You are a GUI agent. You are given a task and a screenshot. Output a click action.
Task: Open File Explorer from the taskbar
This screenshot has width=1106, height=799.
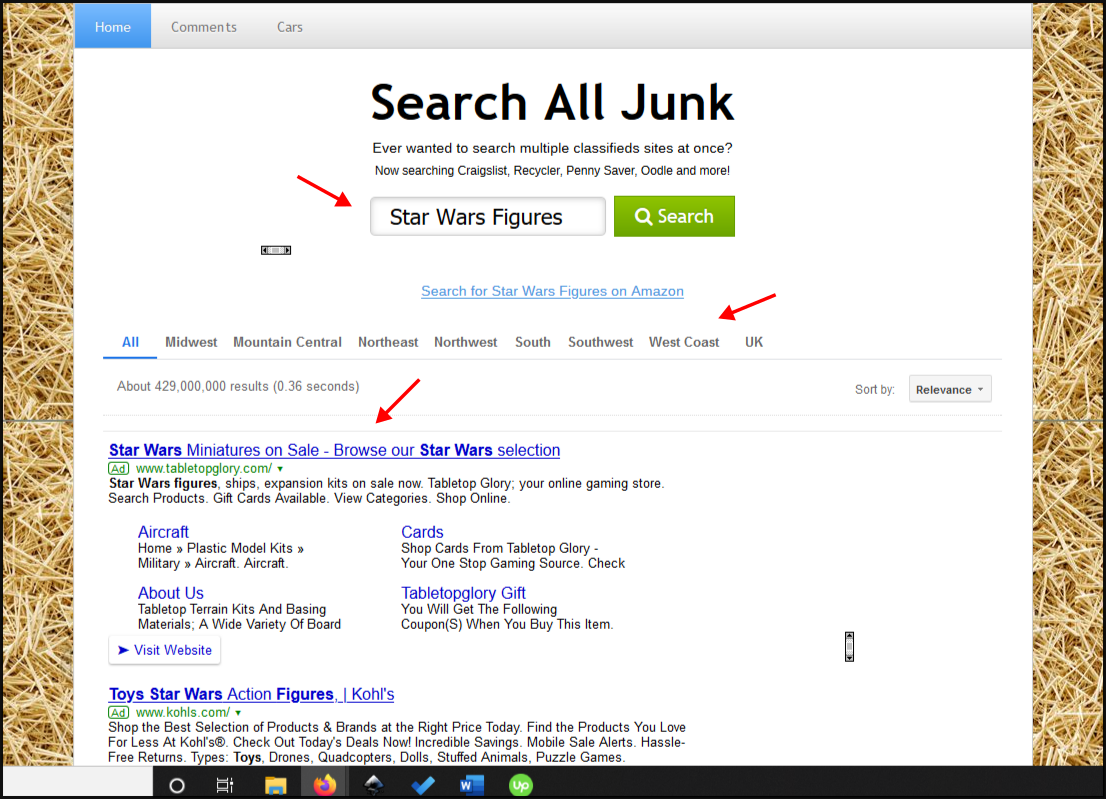coord(276,785)
